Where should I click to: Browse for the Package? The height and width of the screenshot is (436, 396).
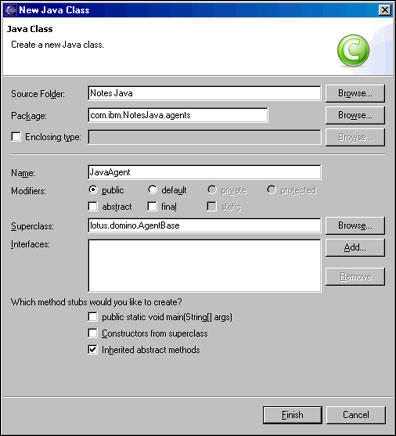[x=355, y=115]
